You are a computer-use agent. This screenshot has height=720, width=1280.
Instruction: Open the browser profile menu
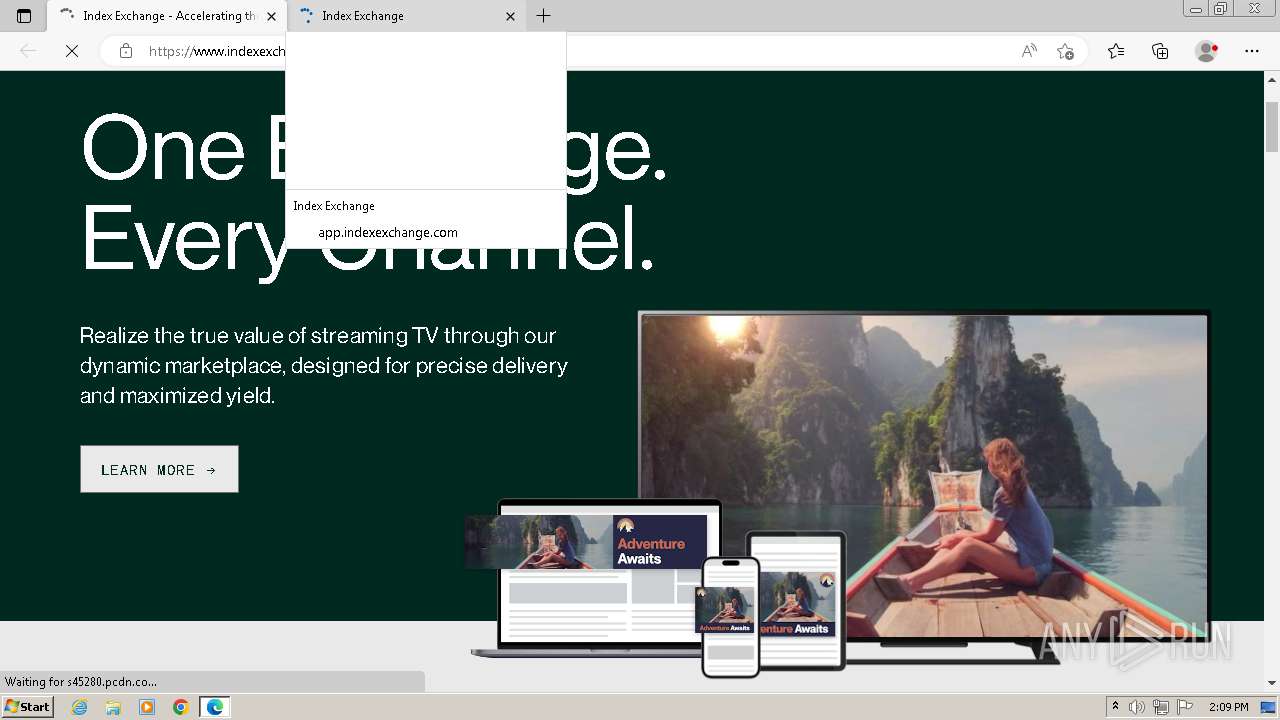pyautogui.click(x=1207, y=51)
